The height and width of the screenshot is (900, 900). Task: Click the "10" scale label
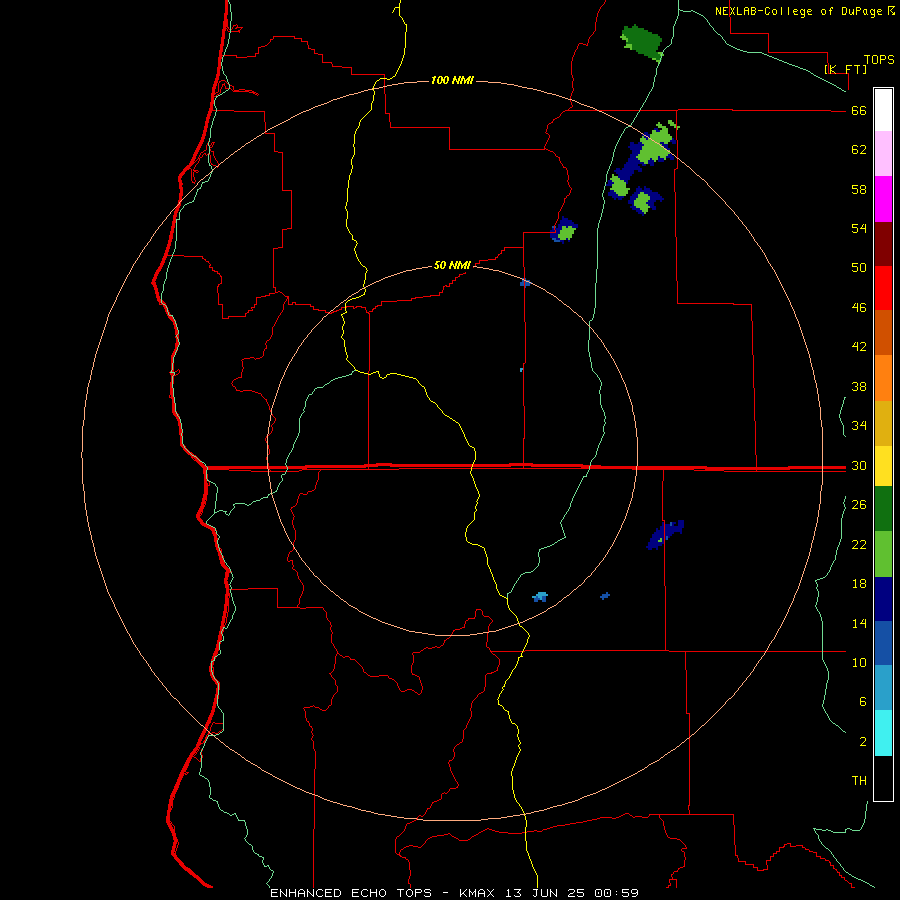[x=859, y=663]
